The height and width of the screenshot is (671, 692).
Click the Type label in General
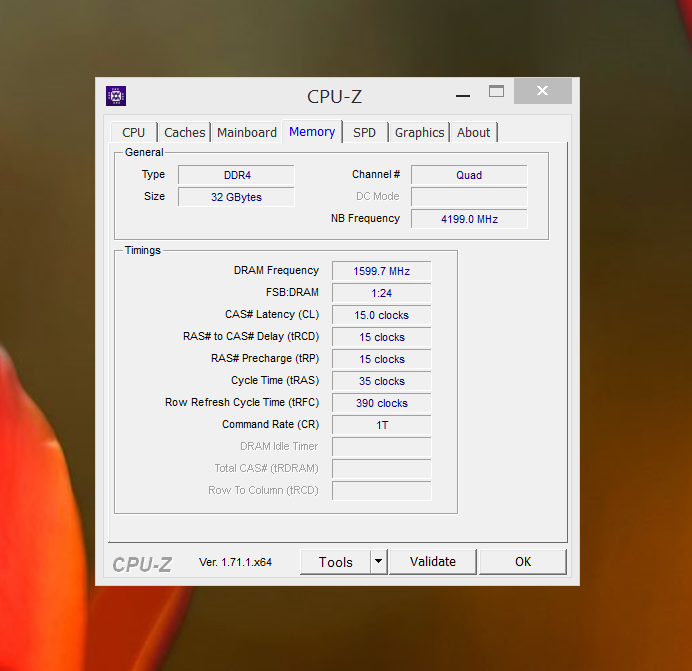coord(153,174)
